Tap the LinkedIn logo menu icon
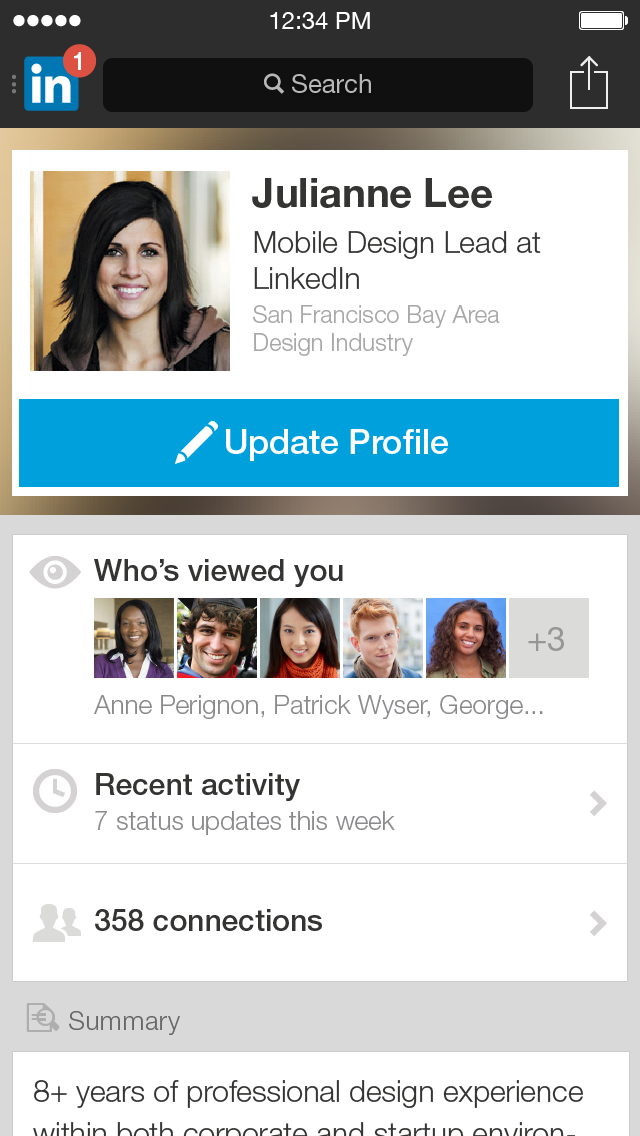Screen dimensions: 640x1136 point(50,86)
